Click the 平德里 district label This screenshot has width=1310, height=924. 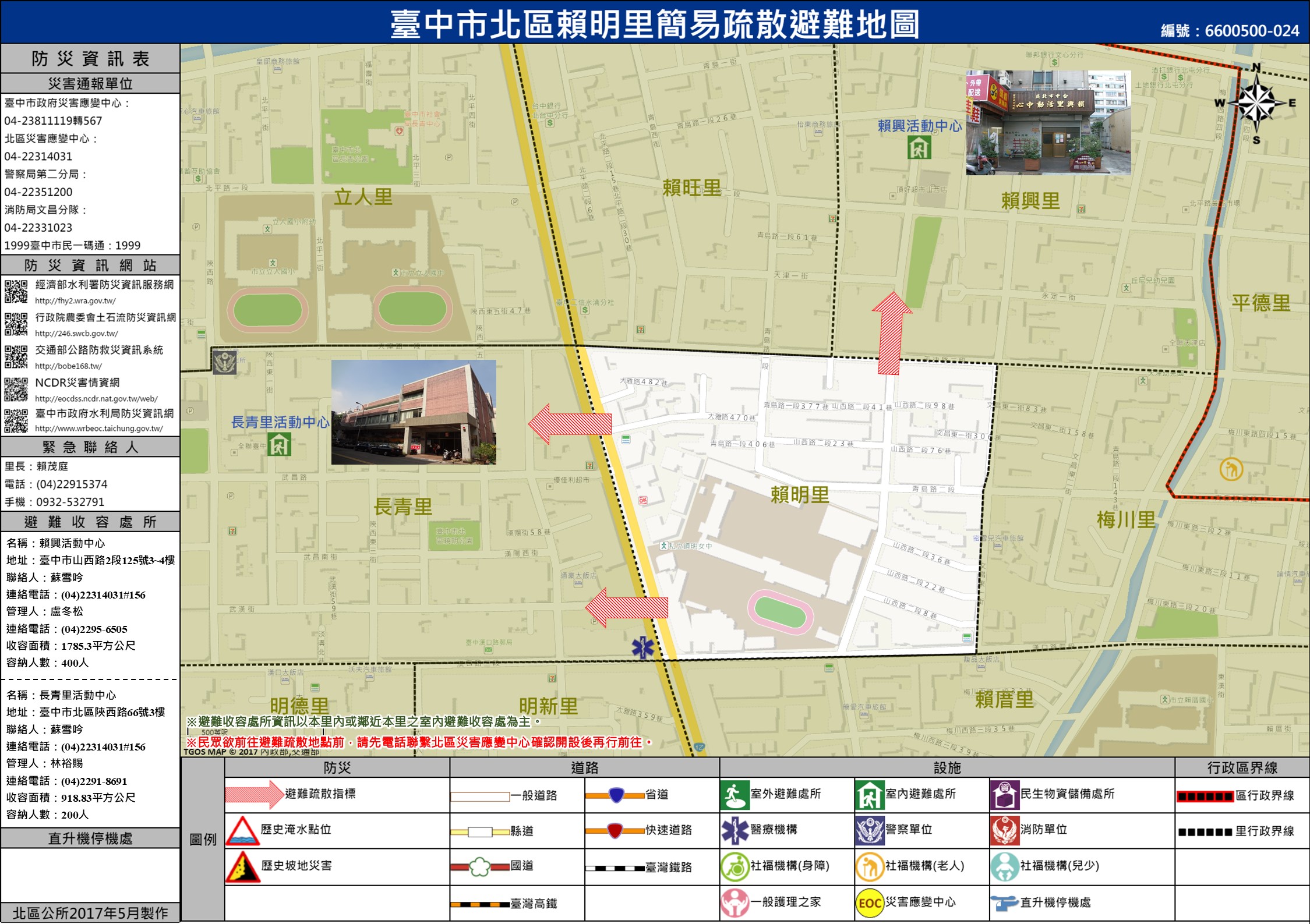point(1261,303)
